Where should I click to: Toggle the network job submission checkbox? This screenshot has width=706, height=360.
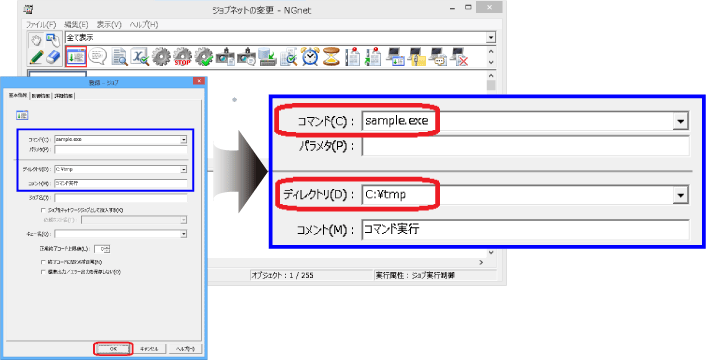point(44,210)
